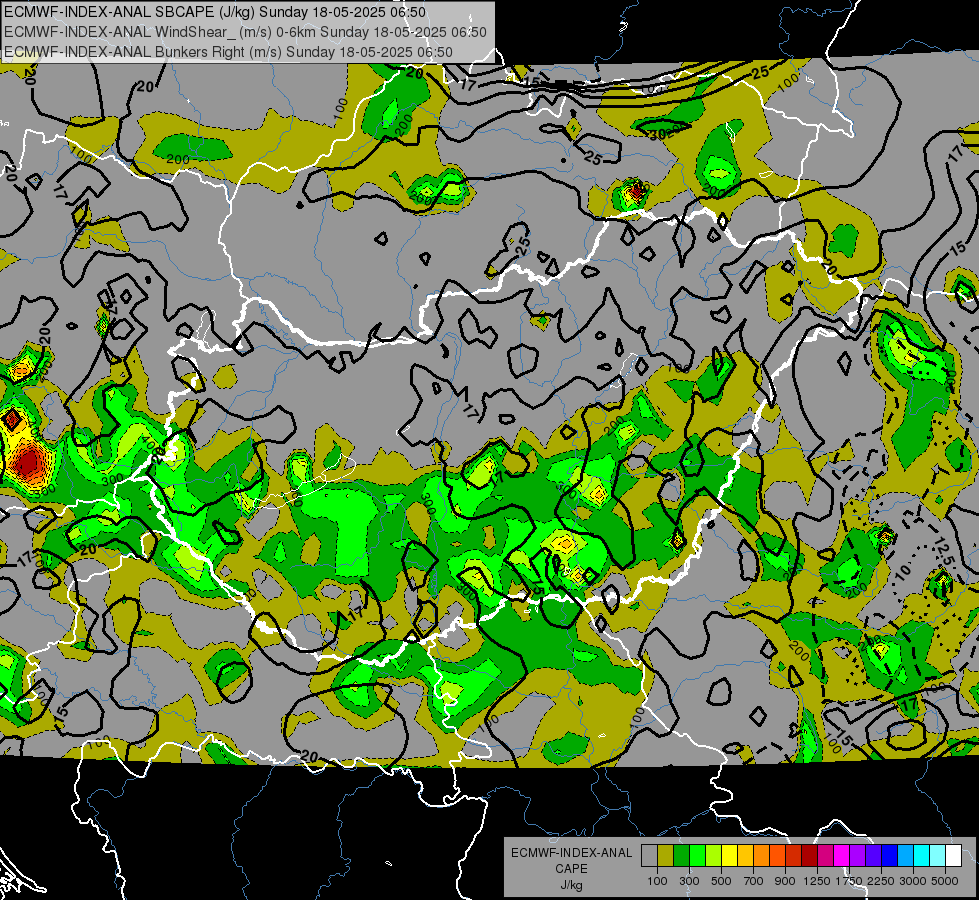This screenshot has height=900, width=979.
Task: Click the 2250 tick label in legend
Action: point(880,881)
